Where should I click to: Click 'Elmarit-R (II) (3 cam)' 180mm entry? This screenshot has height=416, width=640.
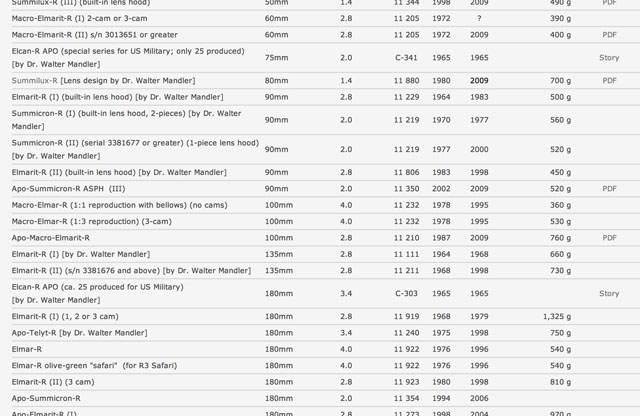pyautogui.click(x=53, y=382)
